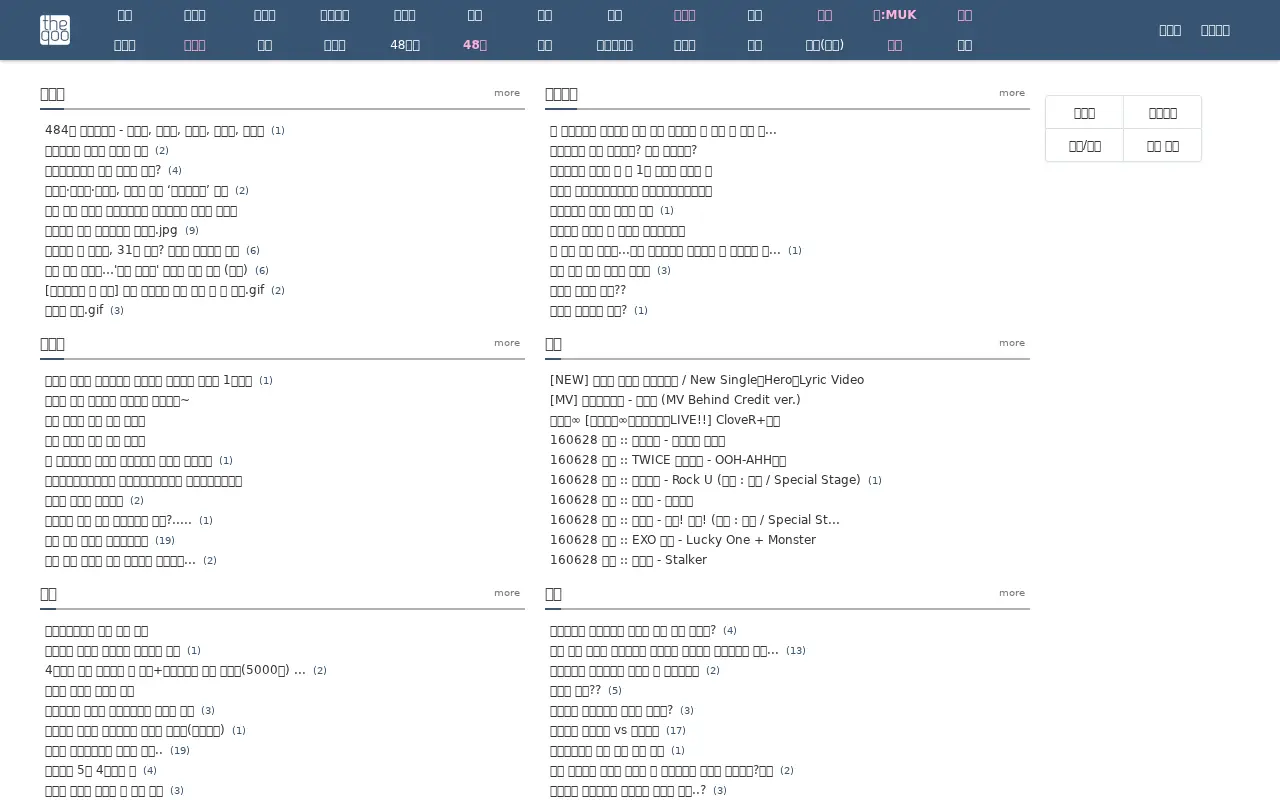The width and height of the screenshot is (1280, 800).
Task: Open the post with '5' and '4' and (4) comments
Action: point(90,770)
